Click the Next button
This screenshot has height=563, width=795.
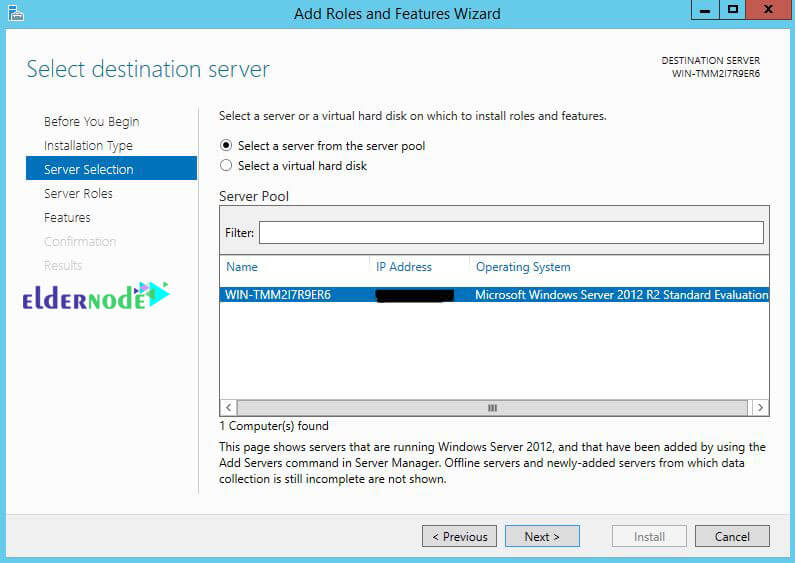(542, 536)
